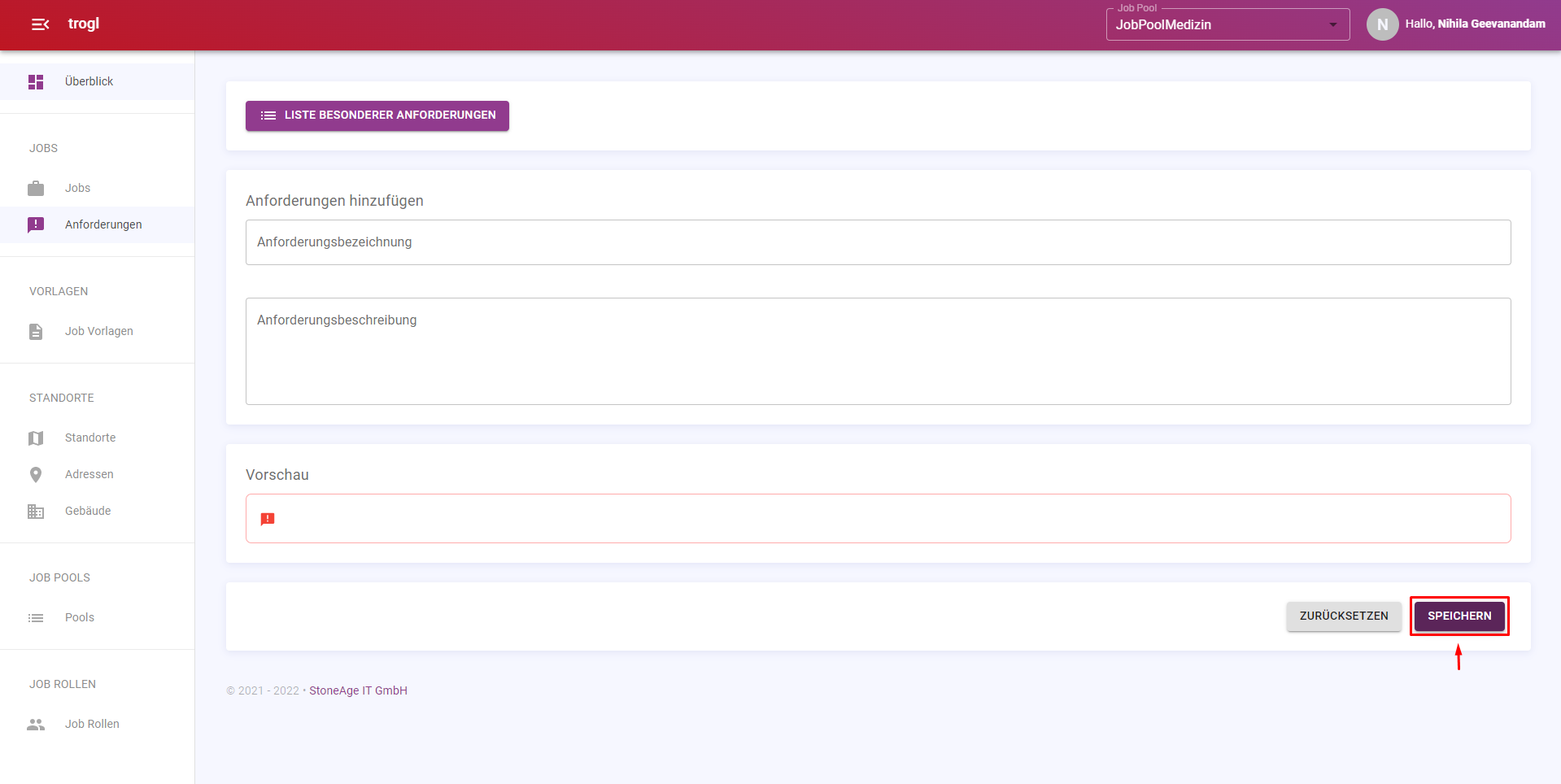Collapse the sidebar with the hamburger menu icon
This screenshot has width=1561, height=784.
(40, 24)
